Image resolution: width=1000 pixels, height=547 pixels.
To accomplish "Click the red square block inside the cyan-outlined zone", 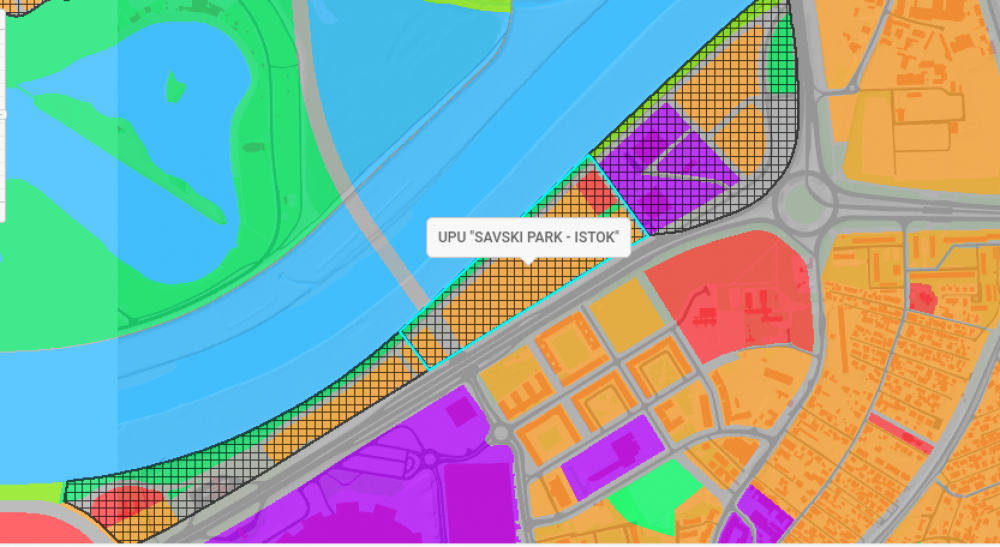I will 597,191.
